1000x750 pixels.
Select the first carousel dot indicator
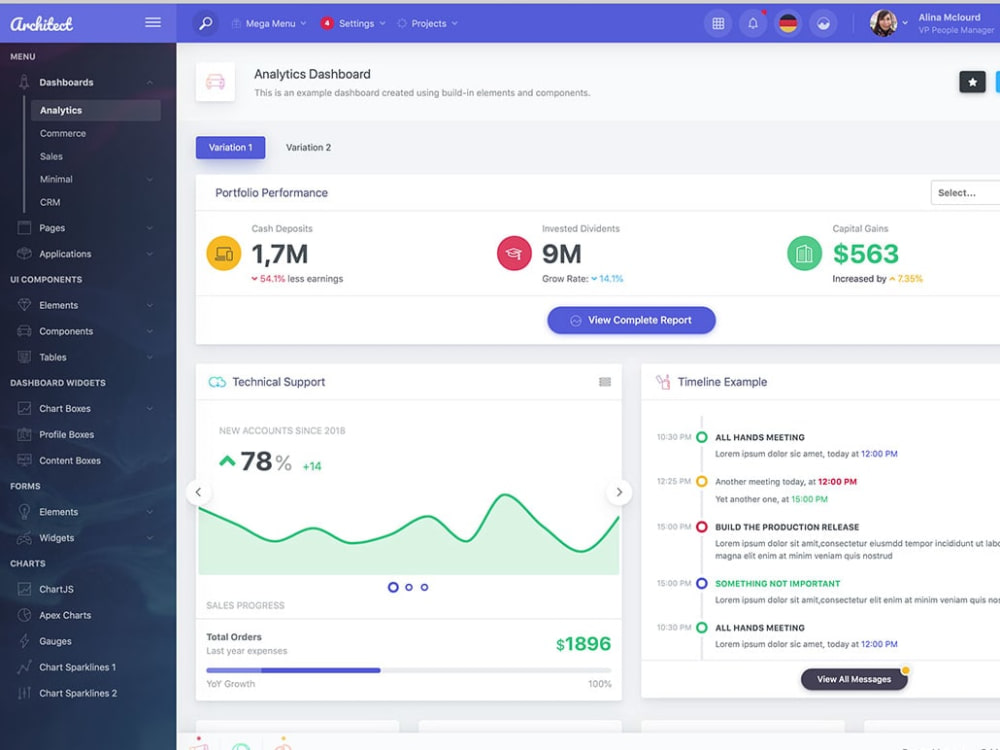click(x=393, y=587)
